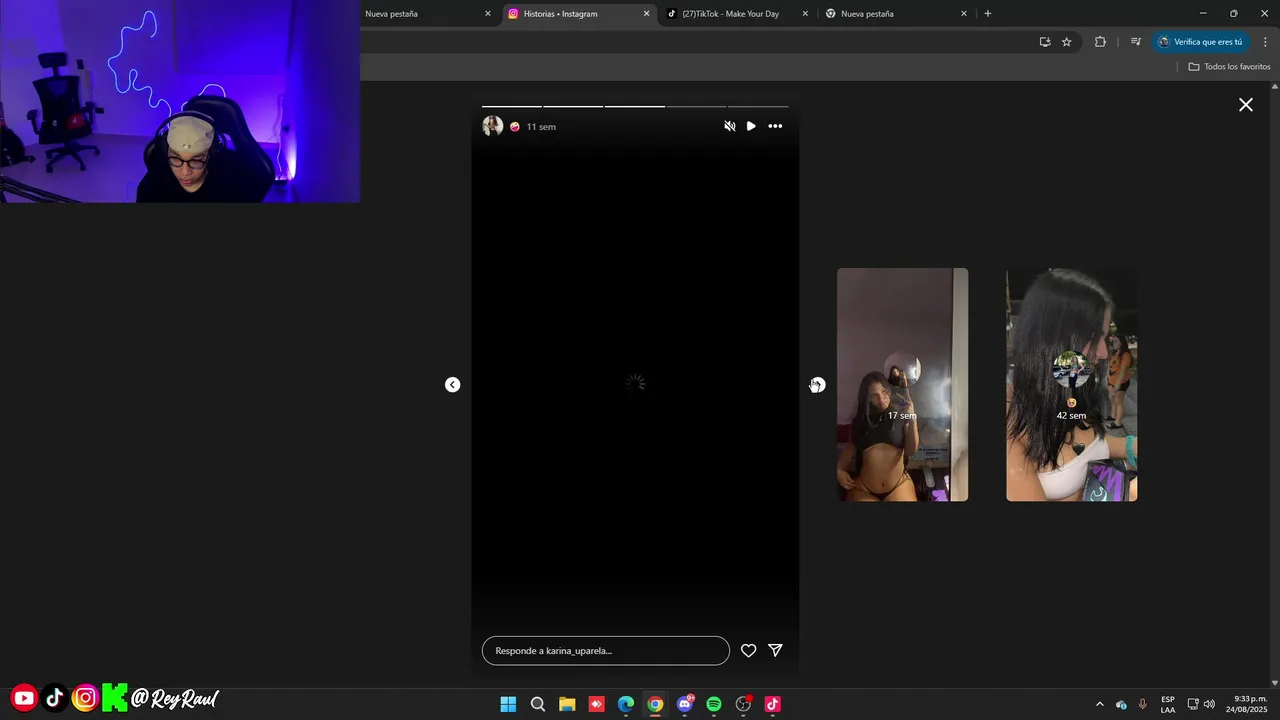Open the 17 sem story thumbnail

(x=902, y=385)
